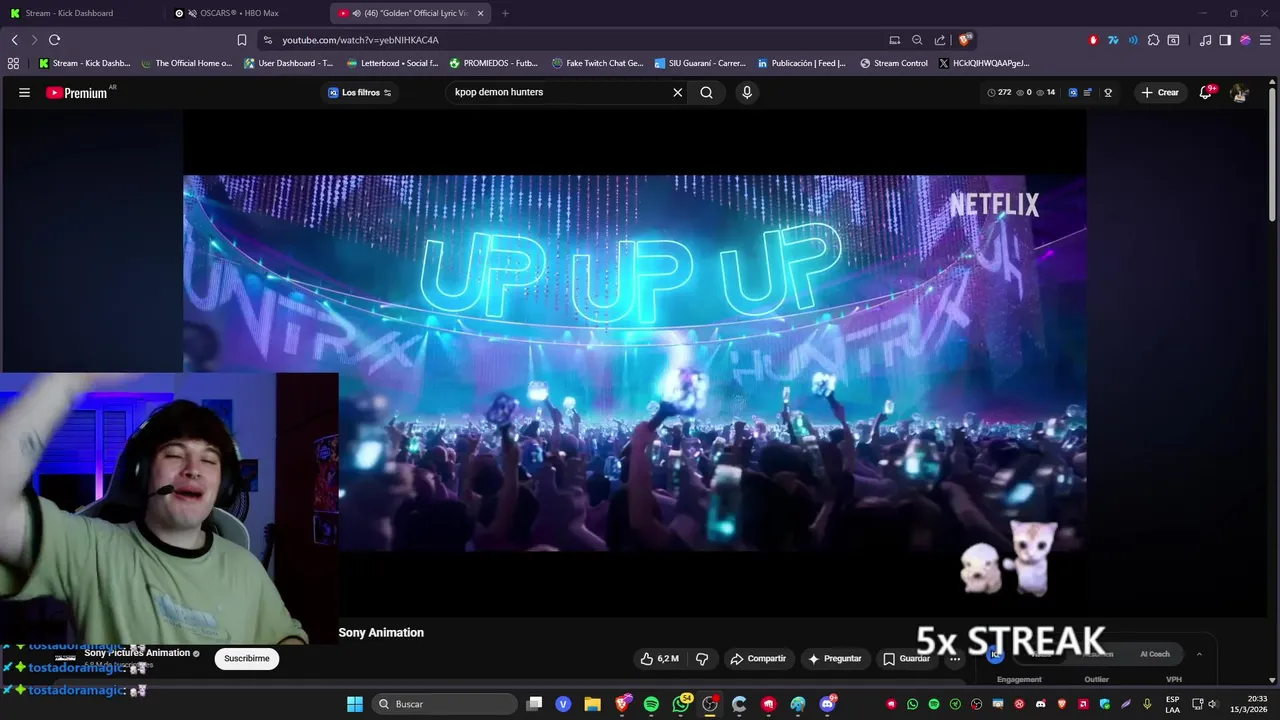
Task: Open WhatsApp from taskbar
Action: point(681,704)
